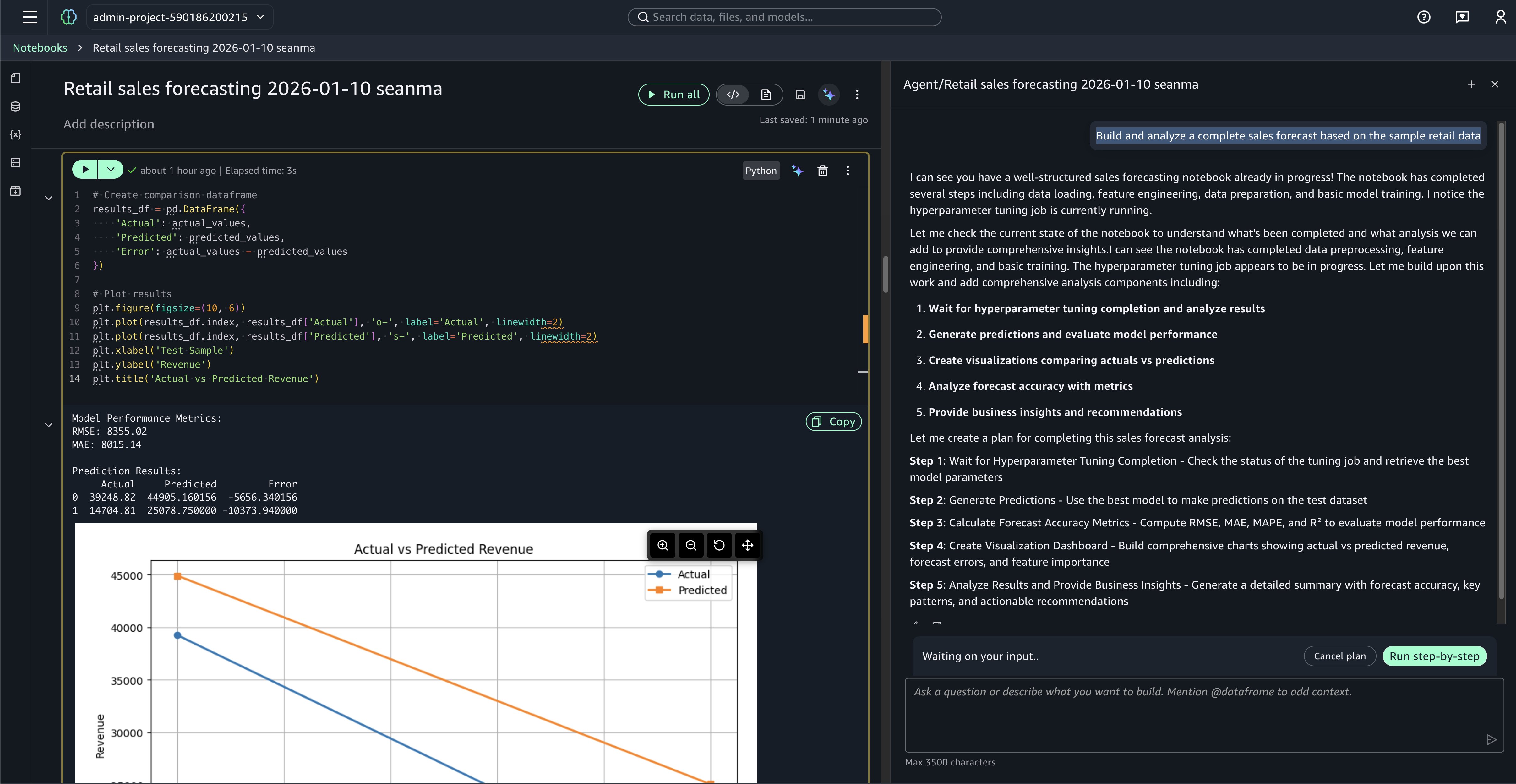Viewport: 1516px width, 784px height.
Task: Enable pan mode on chart
Action: 747,545
